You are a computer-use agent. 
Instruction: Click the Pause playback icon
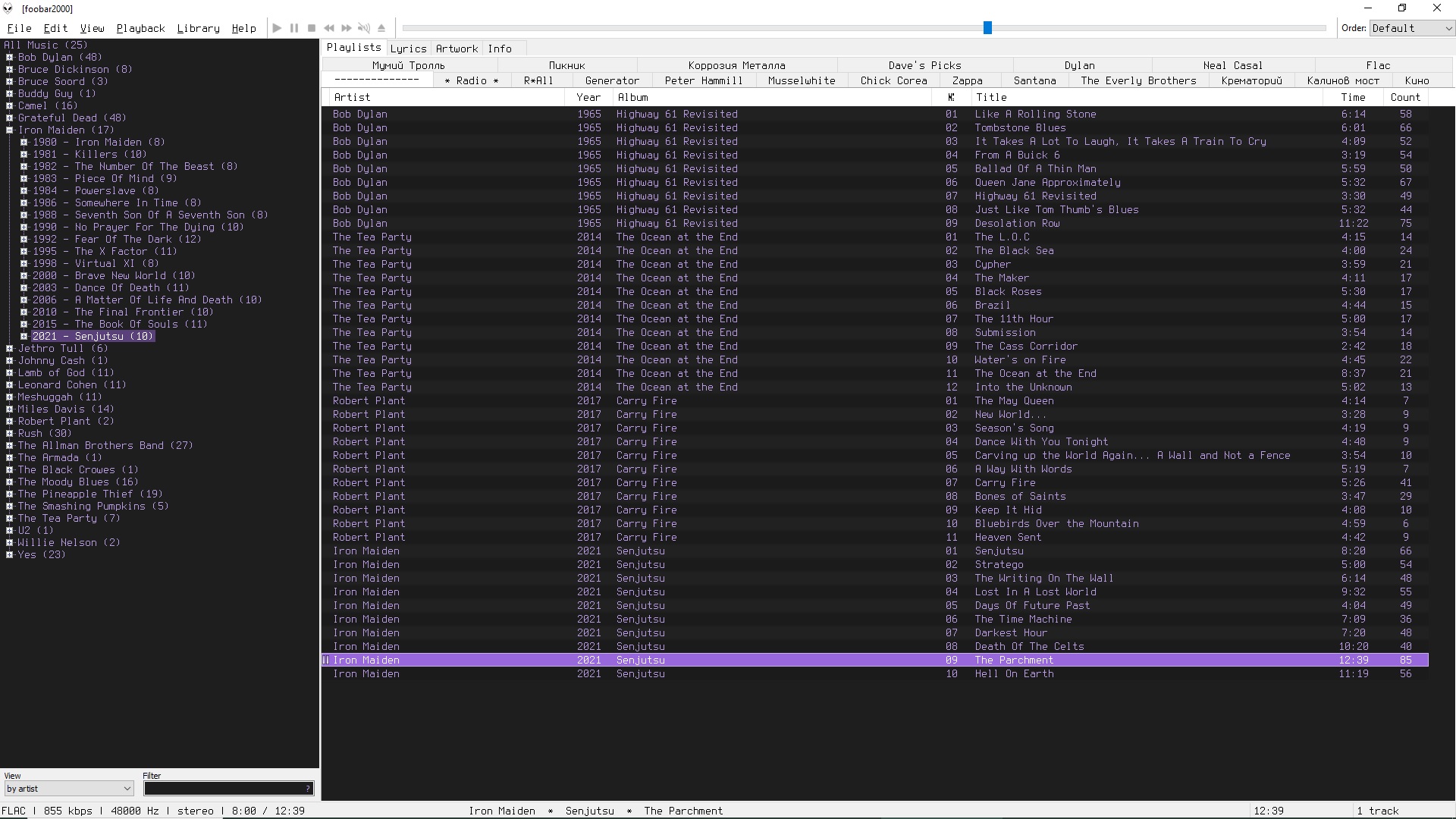point(294,28)
